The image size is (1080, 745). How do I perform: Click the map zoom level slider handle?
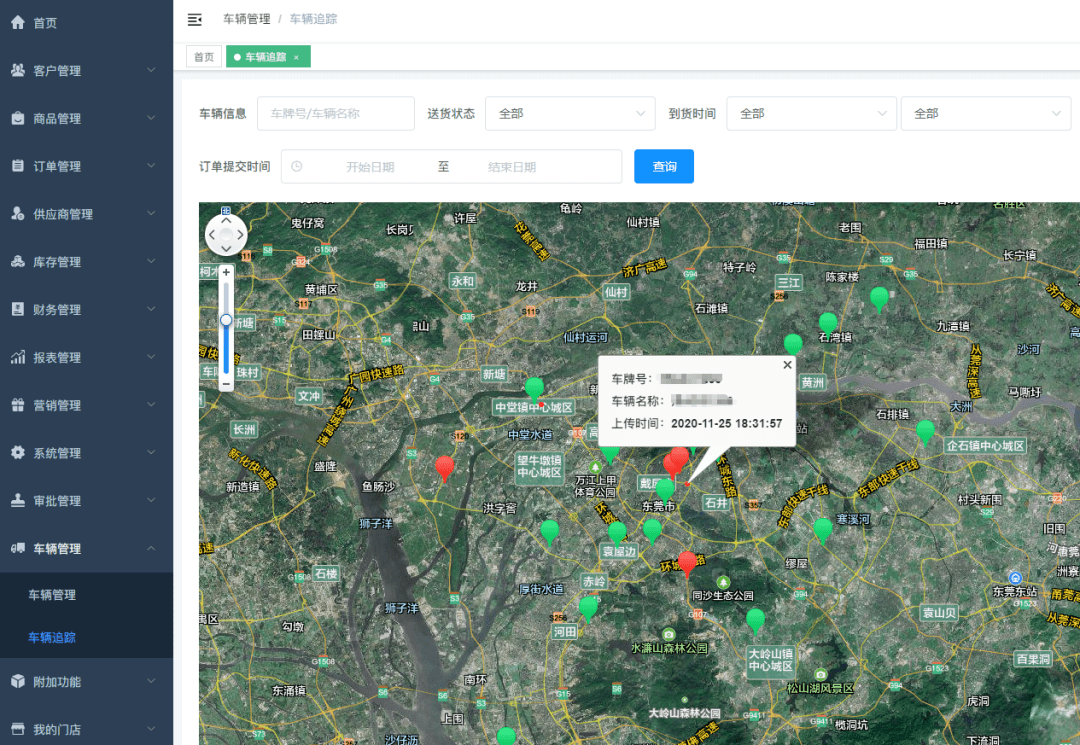click(x=226, y=320)
